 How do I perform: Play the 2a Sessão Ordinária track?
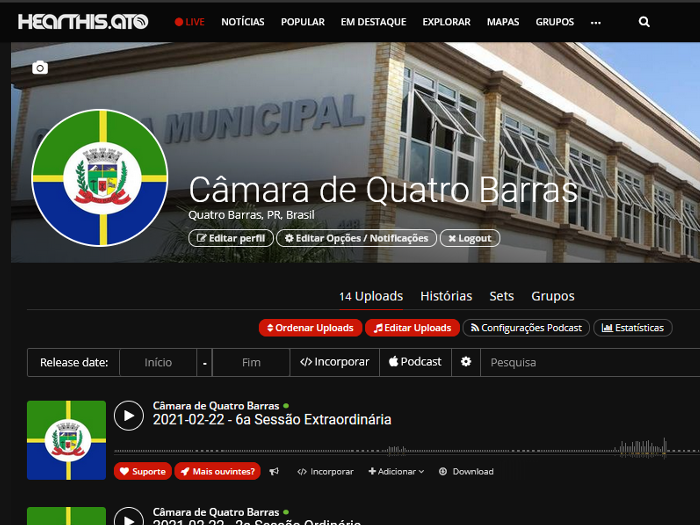(x=129, y=517)
